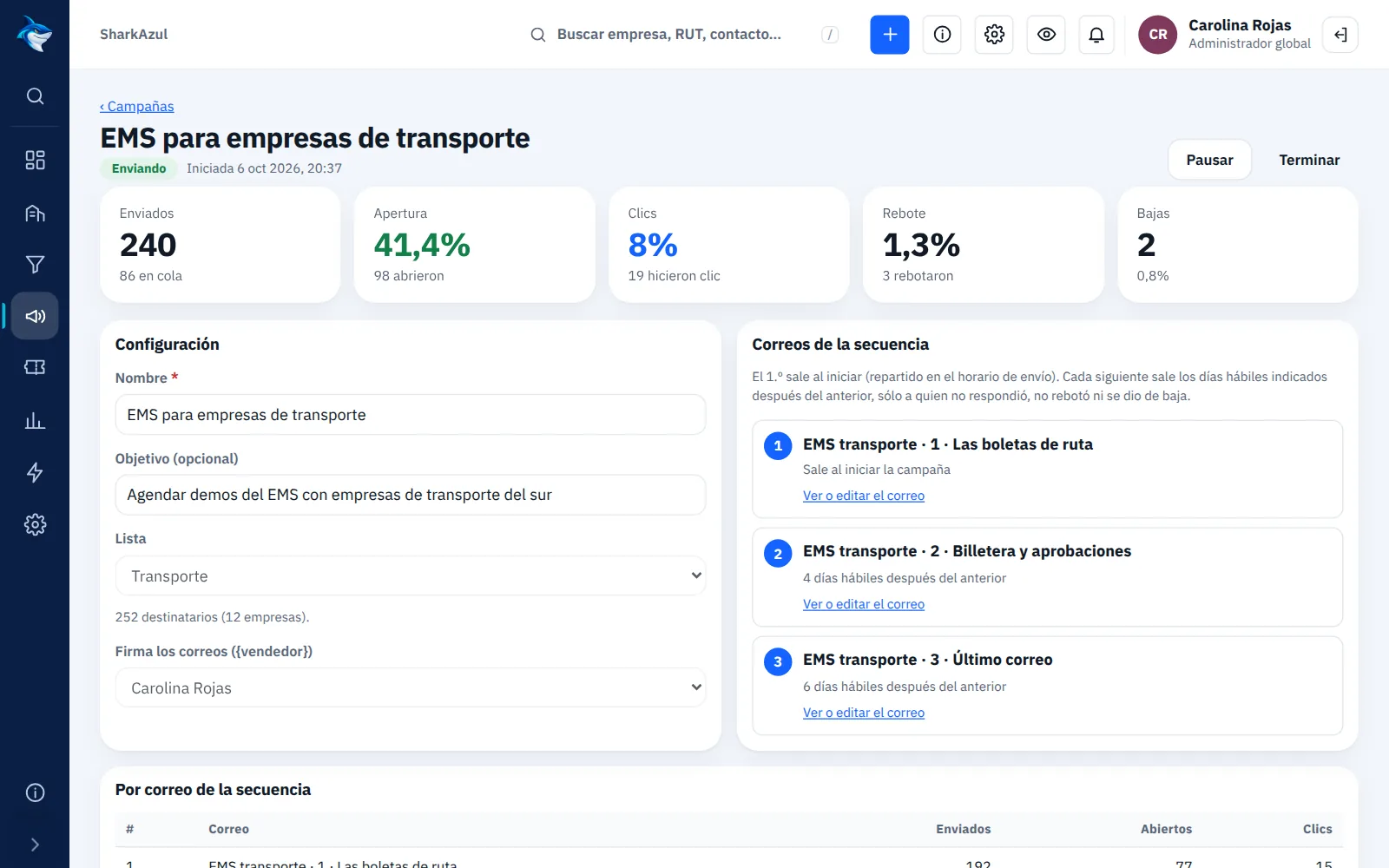Click the logout icon next to Carolina Rojas
1389x868 pixels.
[1340, 35]
